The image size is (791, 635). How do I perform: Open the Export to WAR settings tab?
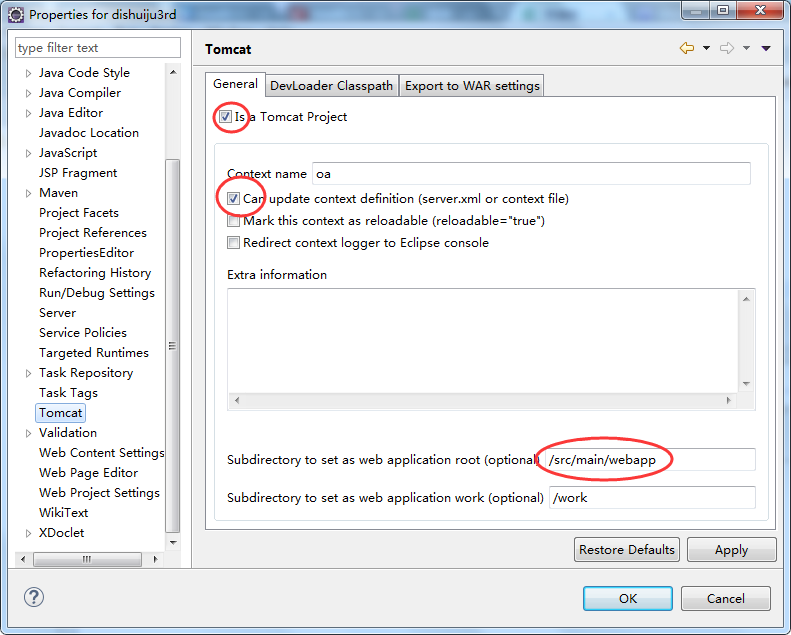click(472, 86)
